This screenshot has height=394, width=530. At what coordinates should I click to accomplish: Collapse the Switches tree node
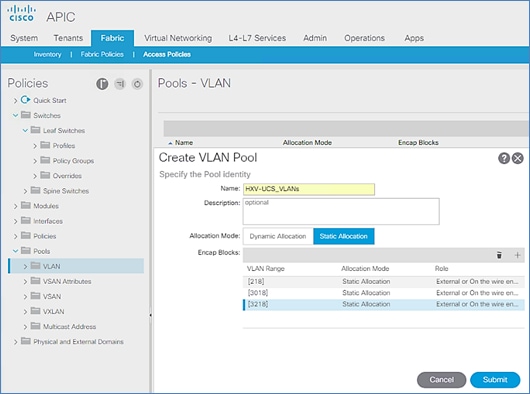(x=15, y=116)
